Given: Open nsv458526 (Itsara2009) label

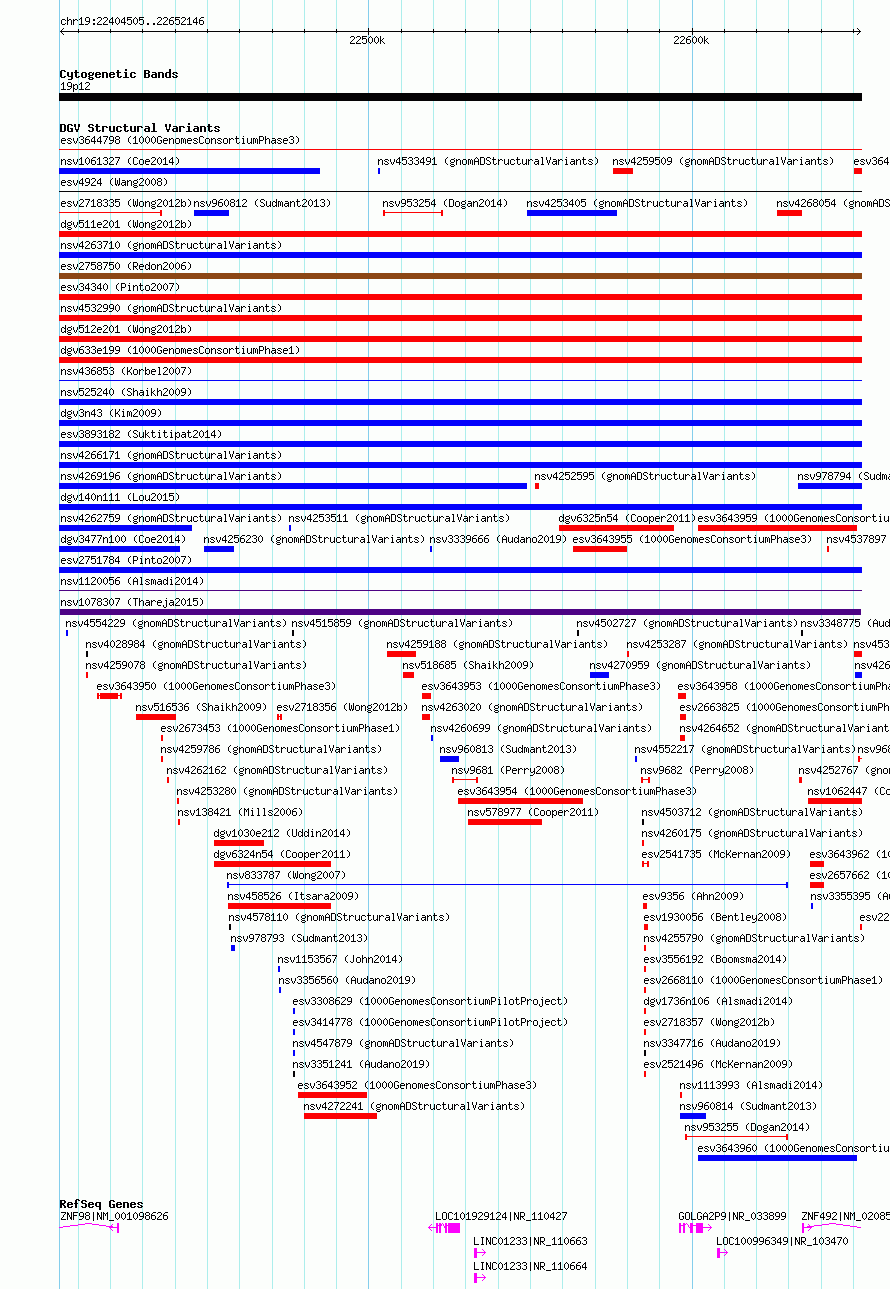Looking at the screenshot, I should tap(293, 896).
